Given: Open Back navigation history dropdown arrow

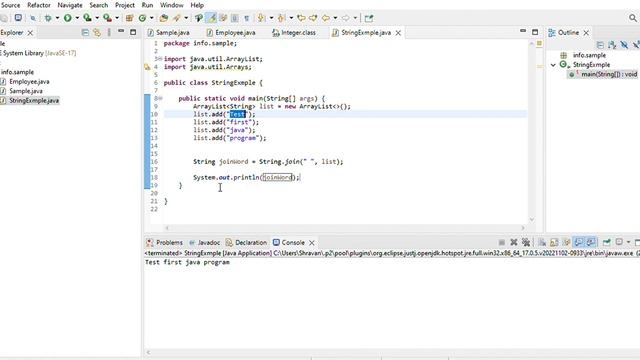Looking at the screenshot, I should (336, 18).
